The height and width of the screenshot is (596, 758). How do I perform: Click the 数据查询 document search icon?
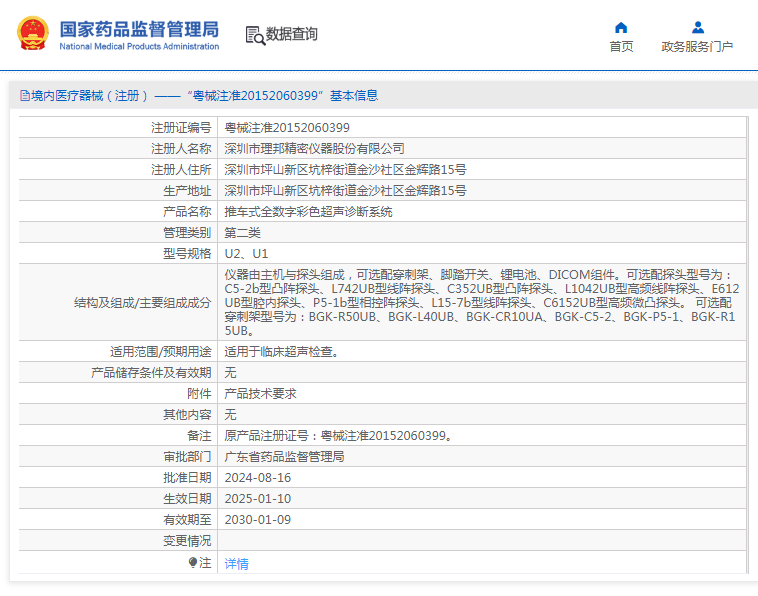(x=254, y=35)
